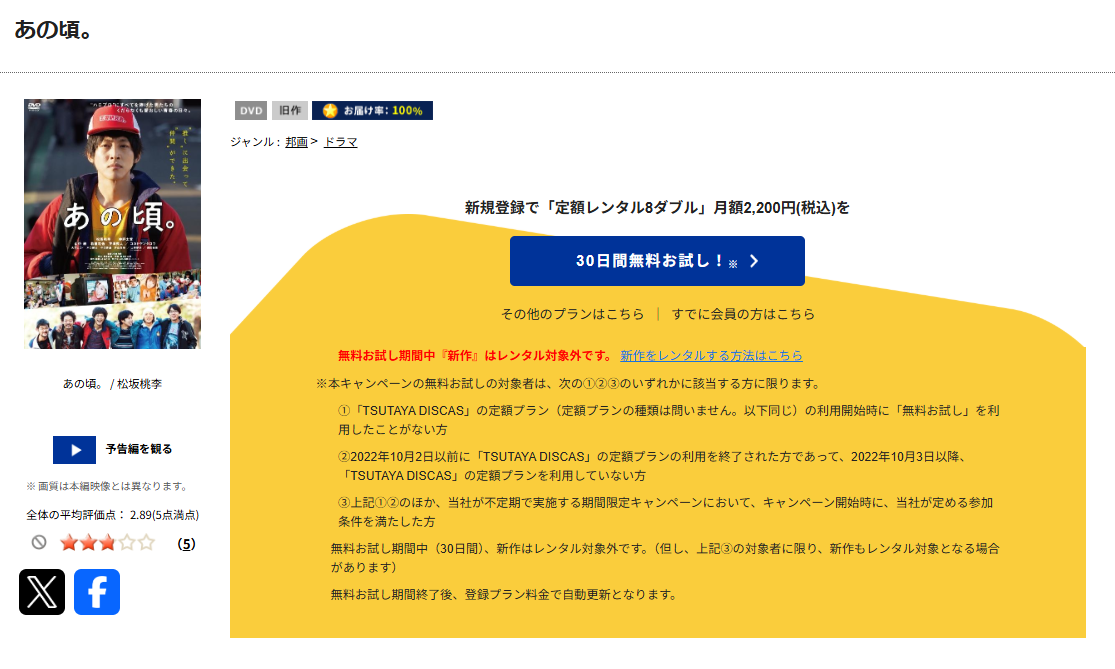Start the 30日間無料お試し trial button

(x=657, y=261)
